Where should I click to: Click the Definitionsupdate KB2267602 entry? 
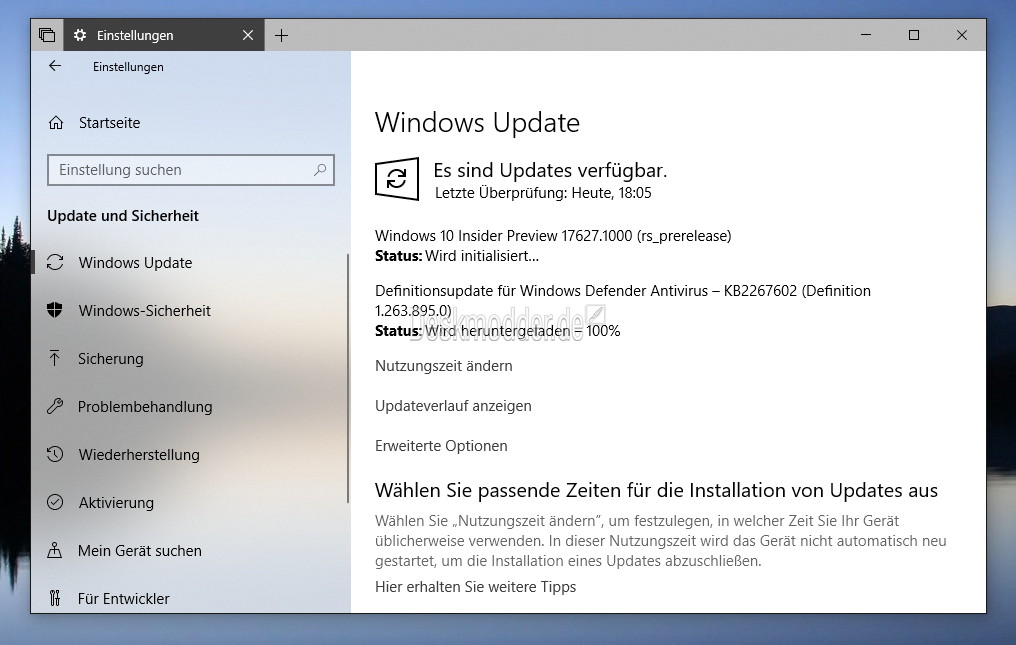(x=623, y=300)
